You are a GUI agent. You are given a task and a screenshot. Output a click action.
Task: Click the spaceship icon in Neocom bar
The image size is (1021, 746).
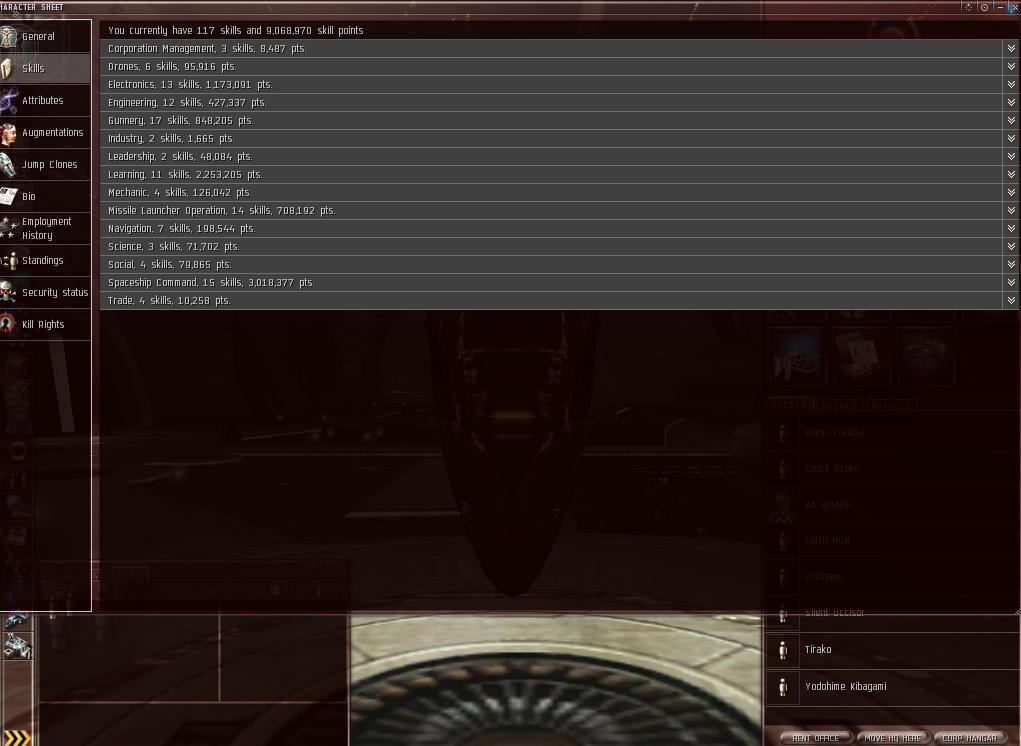click(16, 620)
